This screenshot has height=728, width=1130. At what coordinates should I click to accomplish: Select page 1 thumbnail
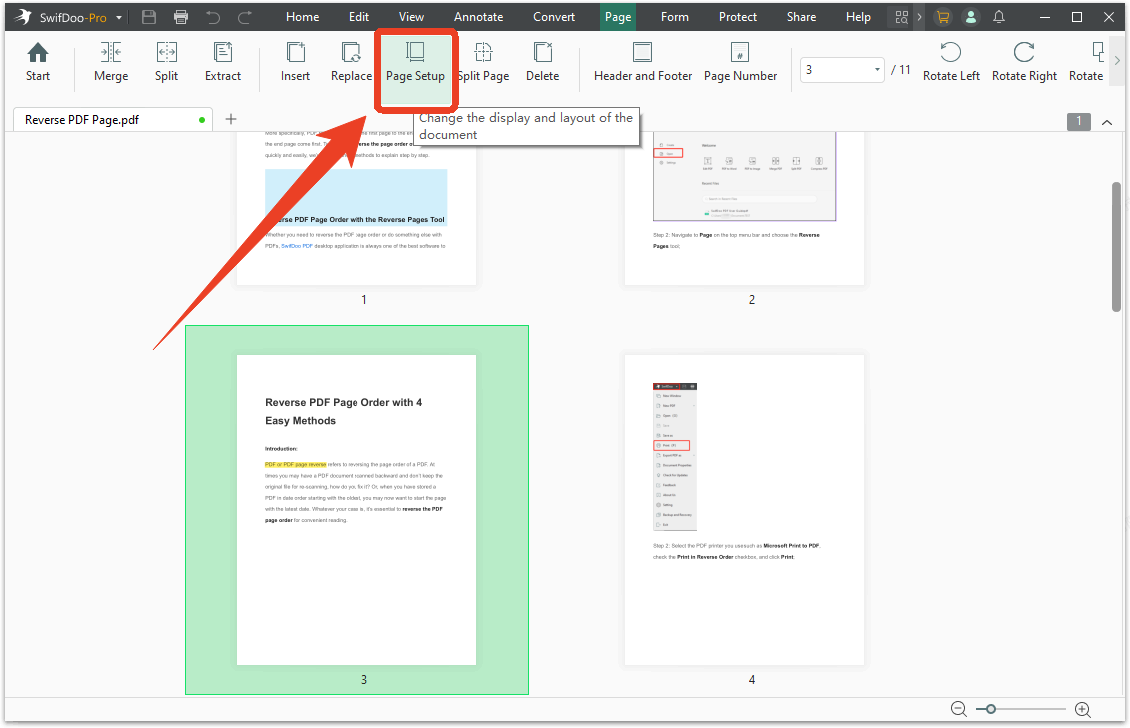(357, 208)
